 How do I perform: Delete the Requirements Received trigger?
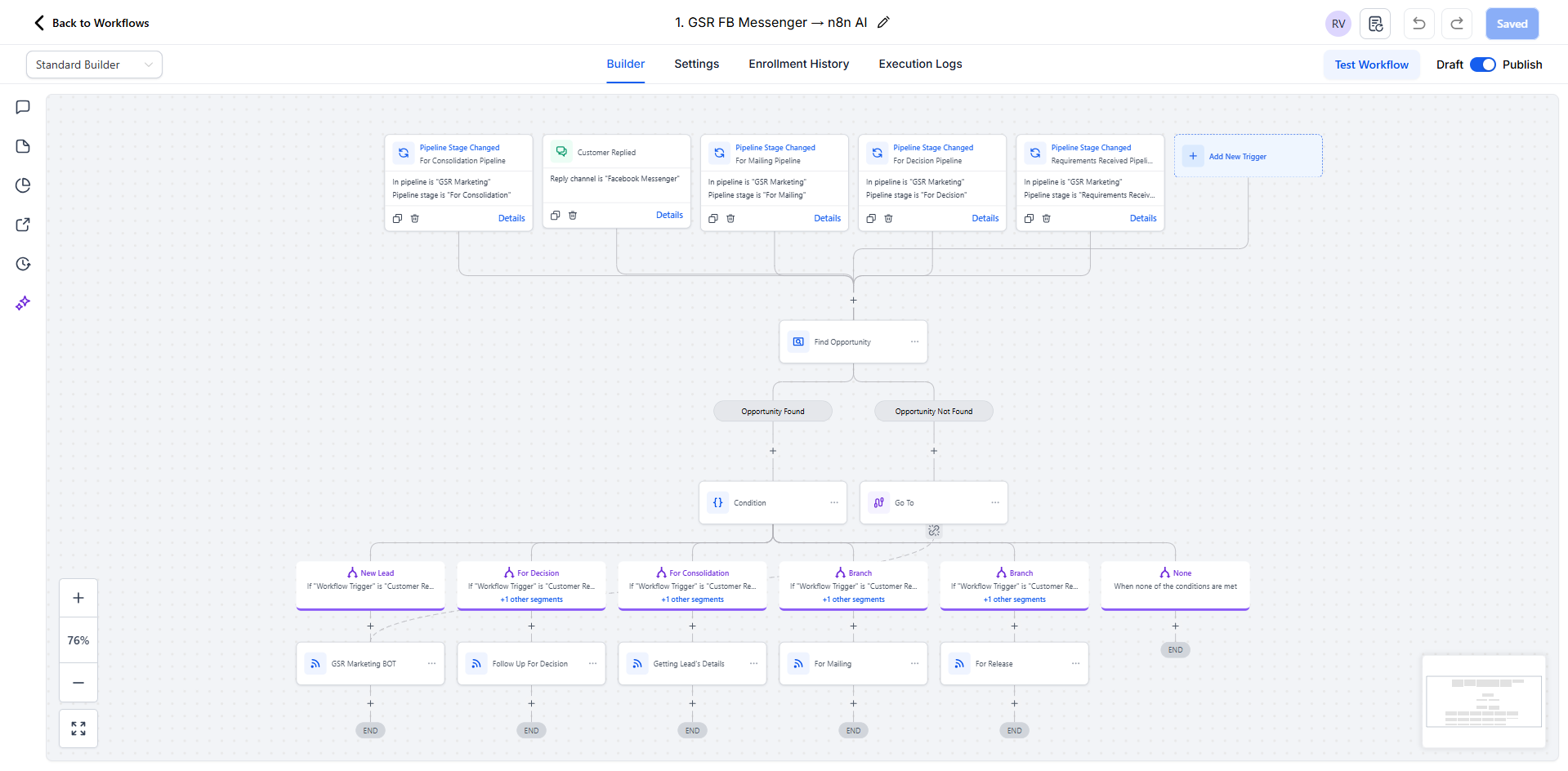point(1047,218)
